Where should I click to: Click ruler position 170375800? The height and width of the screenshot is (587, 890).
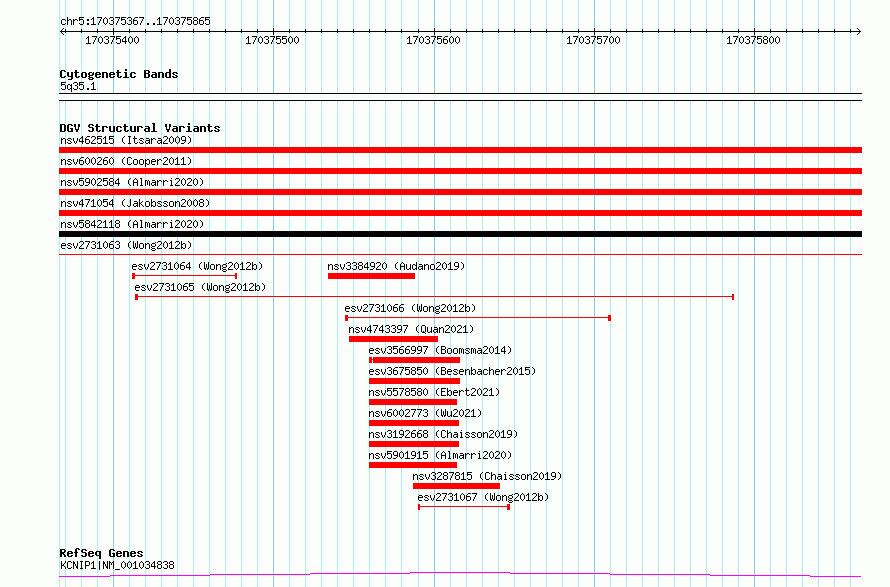753,40
